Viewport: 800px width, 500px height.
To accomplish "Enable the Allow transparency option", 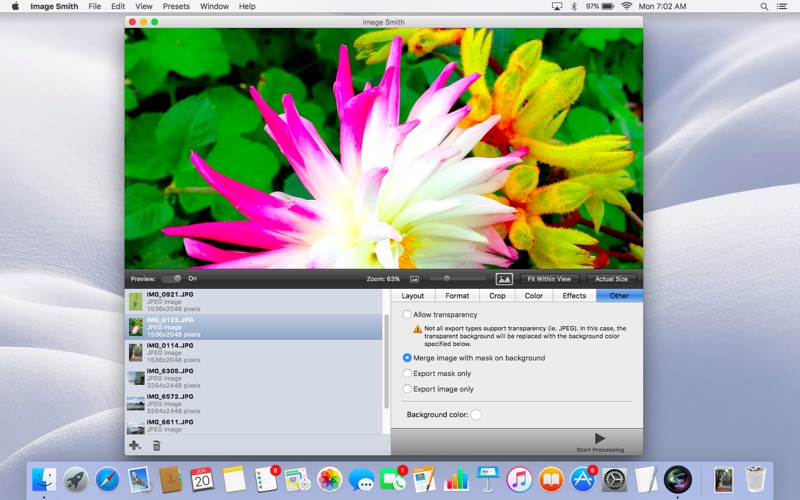I will pos(407,314).
